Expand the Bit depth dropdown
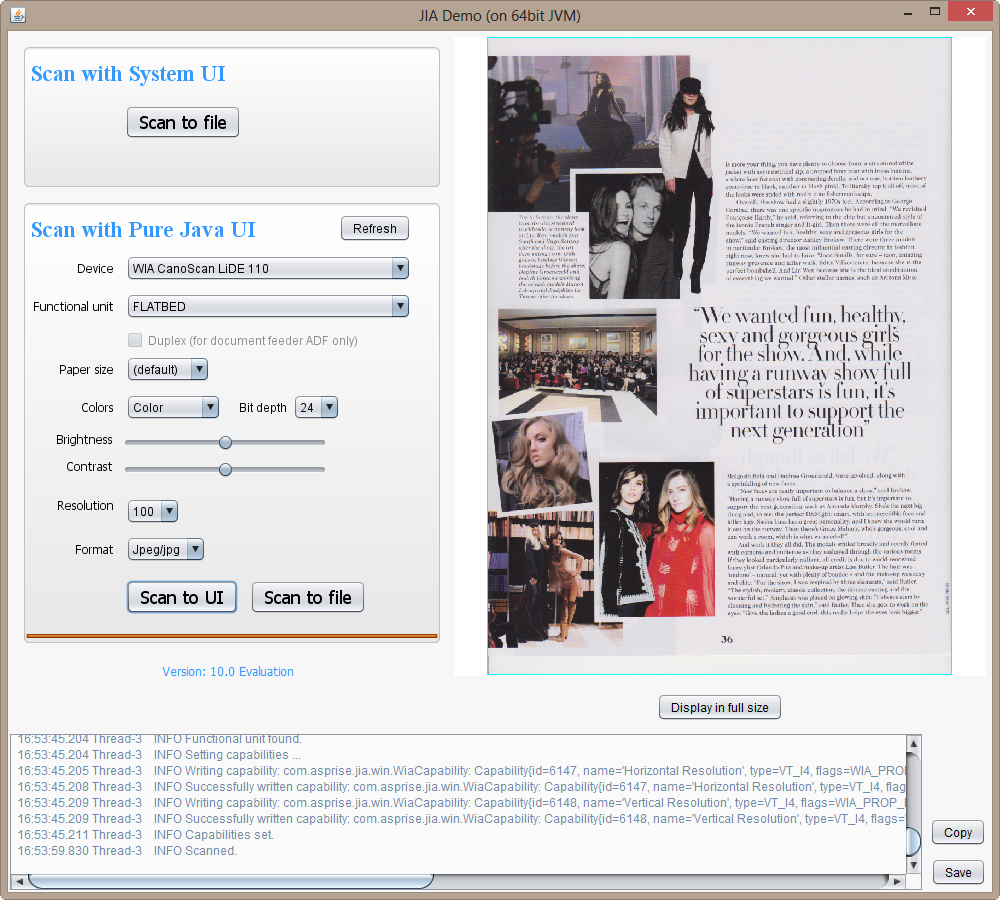 316,408
